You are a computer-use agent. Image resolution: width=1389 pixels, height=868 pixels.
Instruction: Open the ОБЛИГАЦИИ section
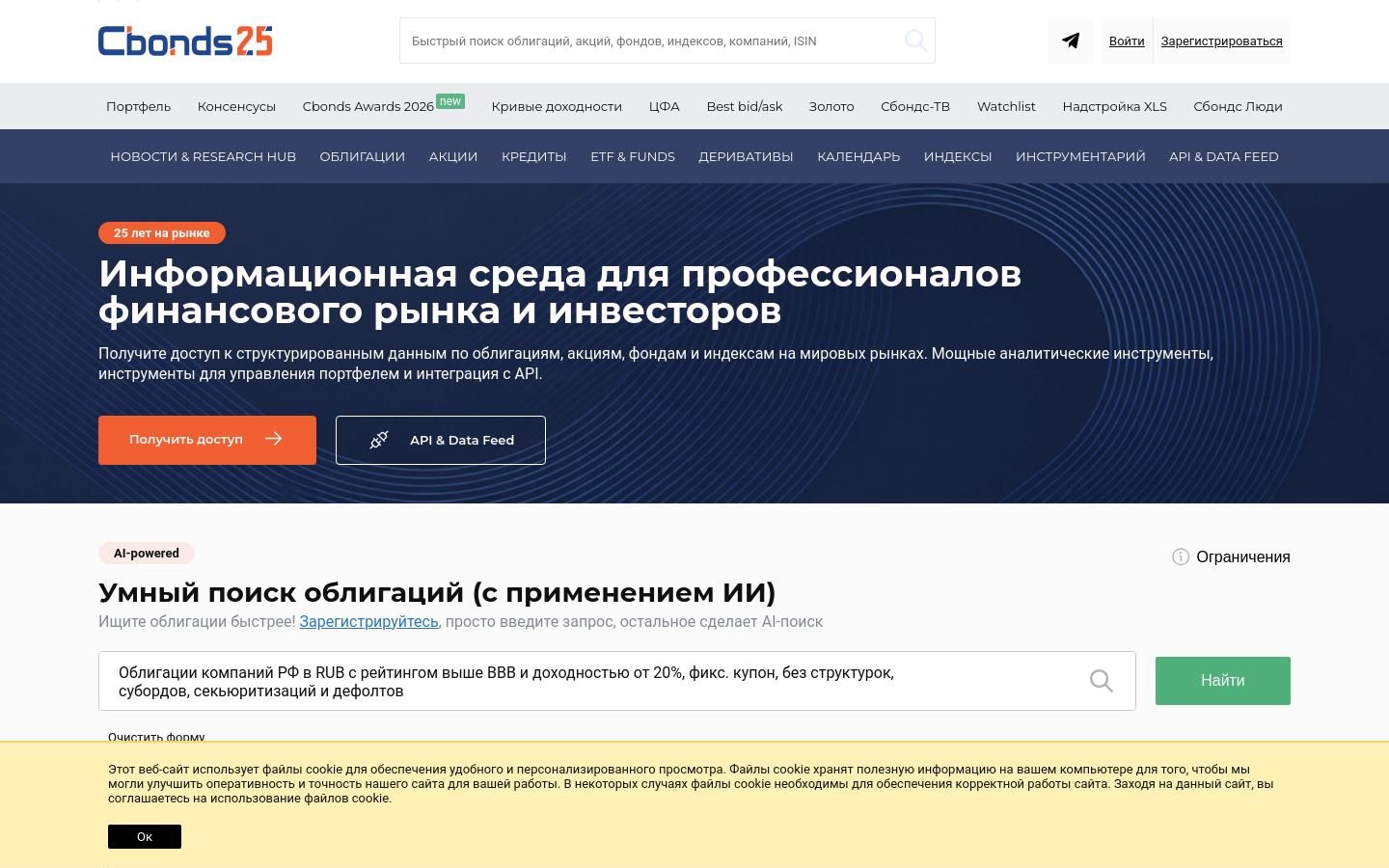click(x=363, y=156)
